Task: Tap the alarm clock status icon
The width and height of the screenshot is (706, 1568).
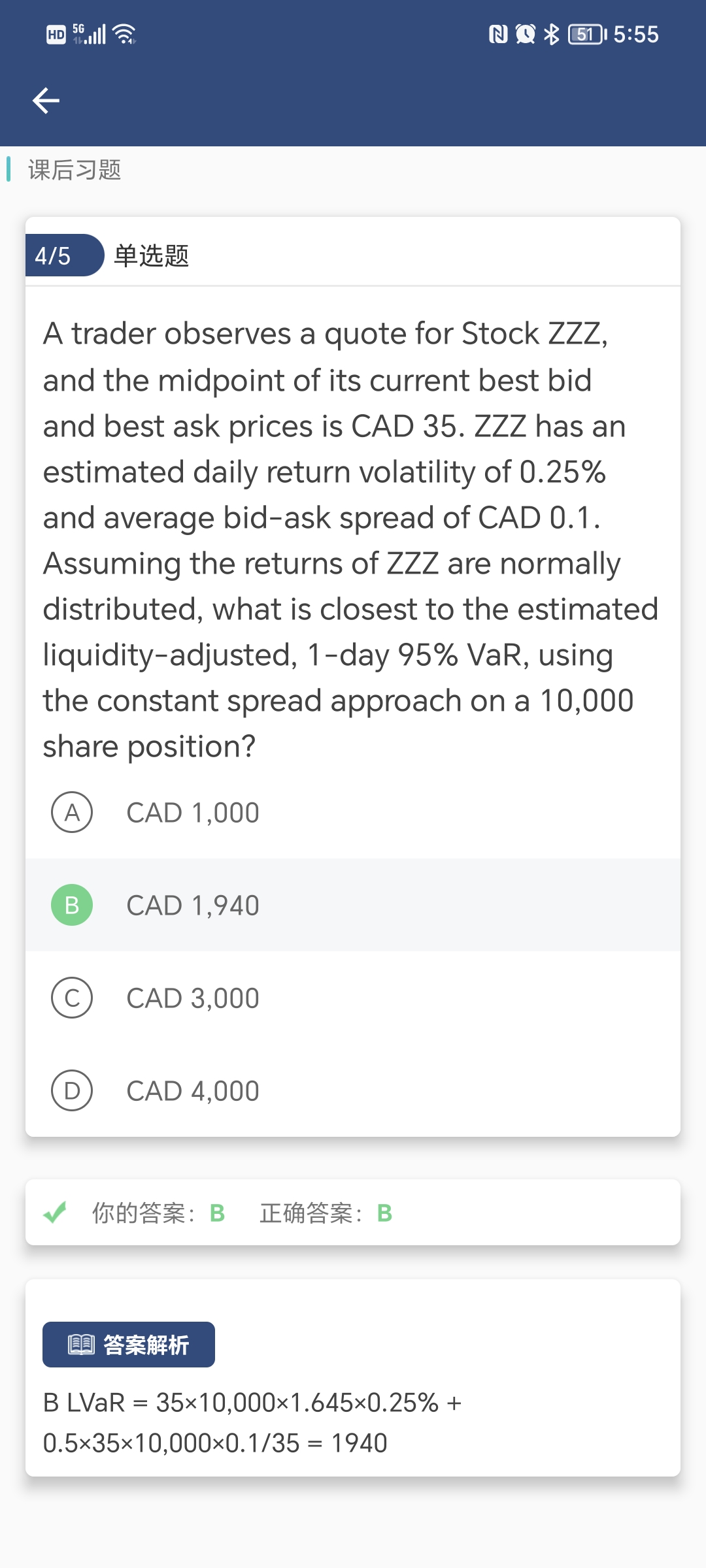Action: [x=526, y=34]
